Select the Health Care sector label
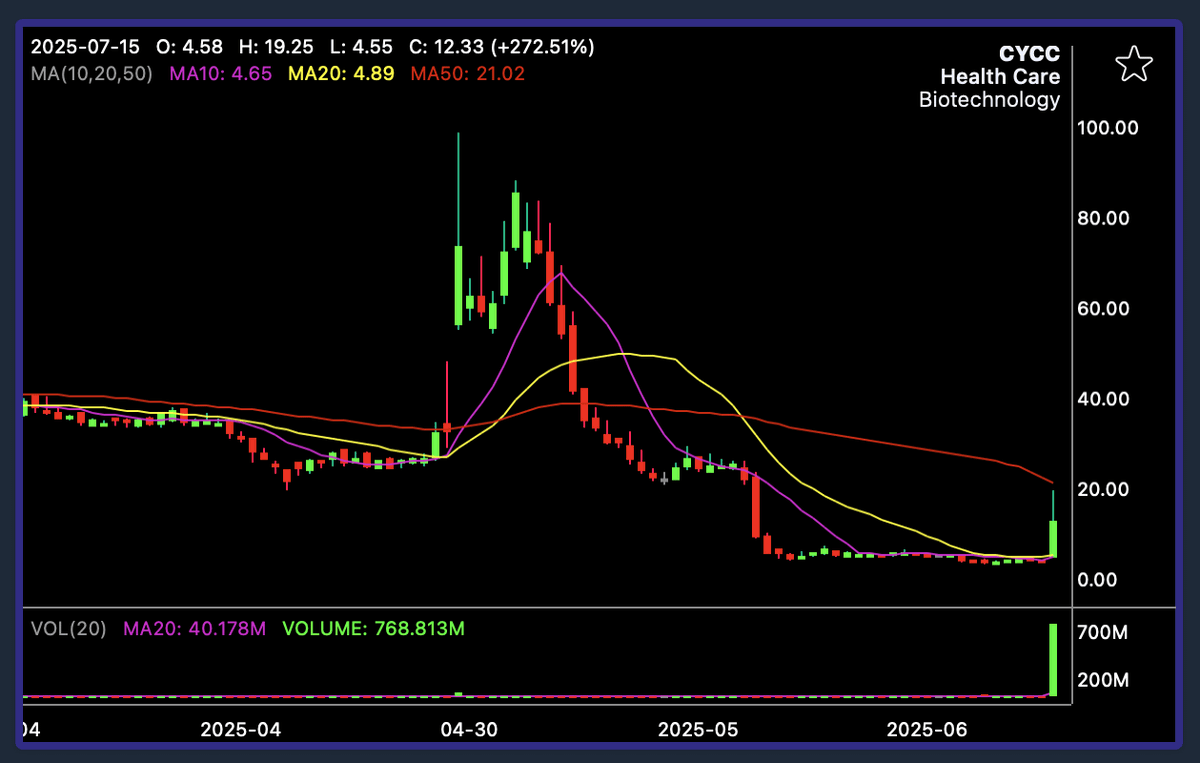Viewport: 1200px width, 763px height. 1000,77
